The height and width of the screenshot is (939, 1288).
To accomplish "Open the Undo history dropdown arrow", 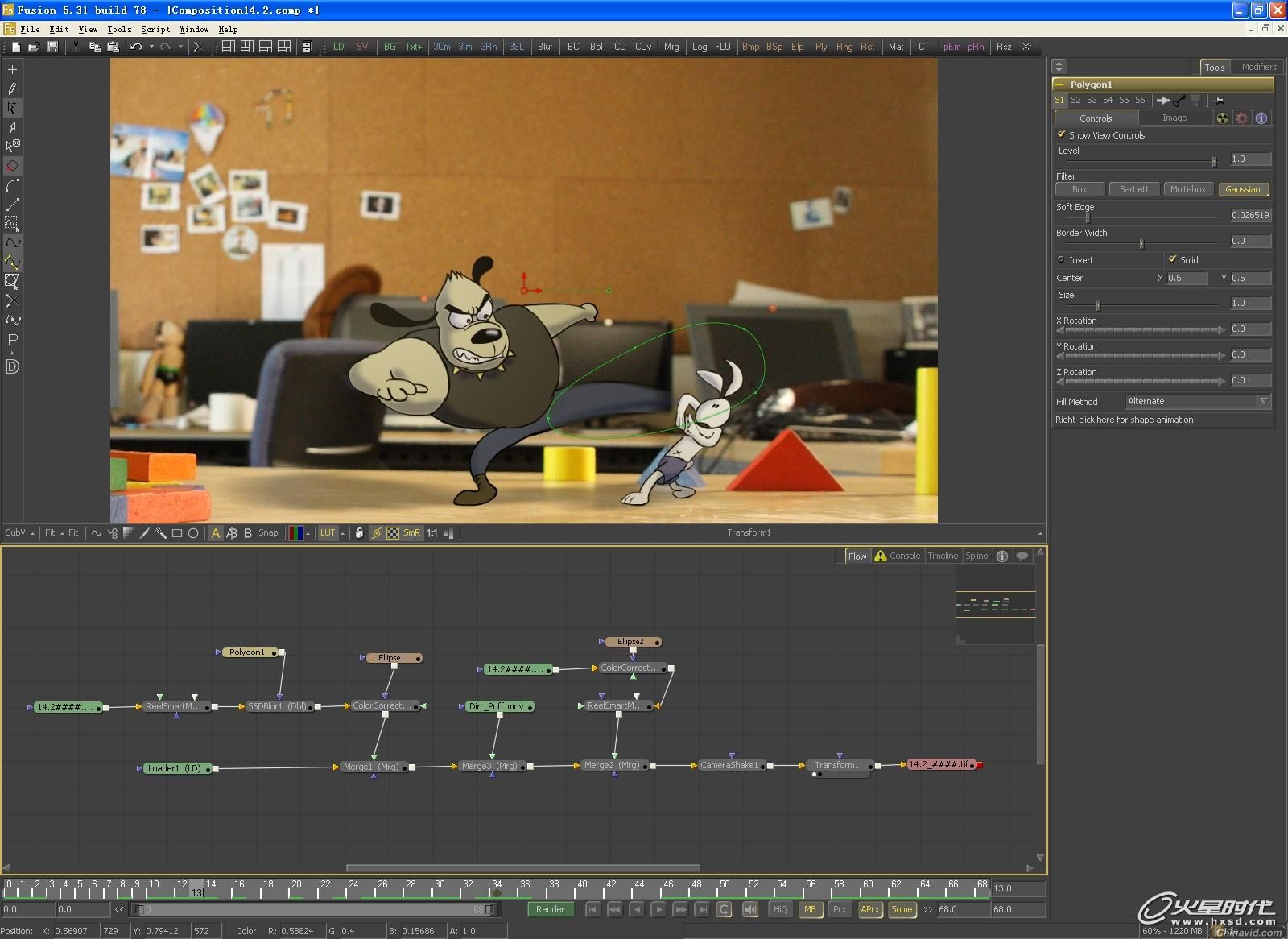I will click(x=151, y=47).
